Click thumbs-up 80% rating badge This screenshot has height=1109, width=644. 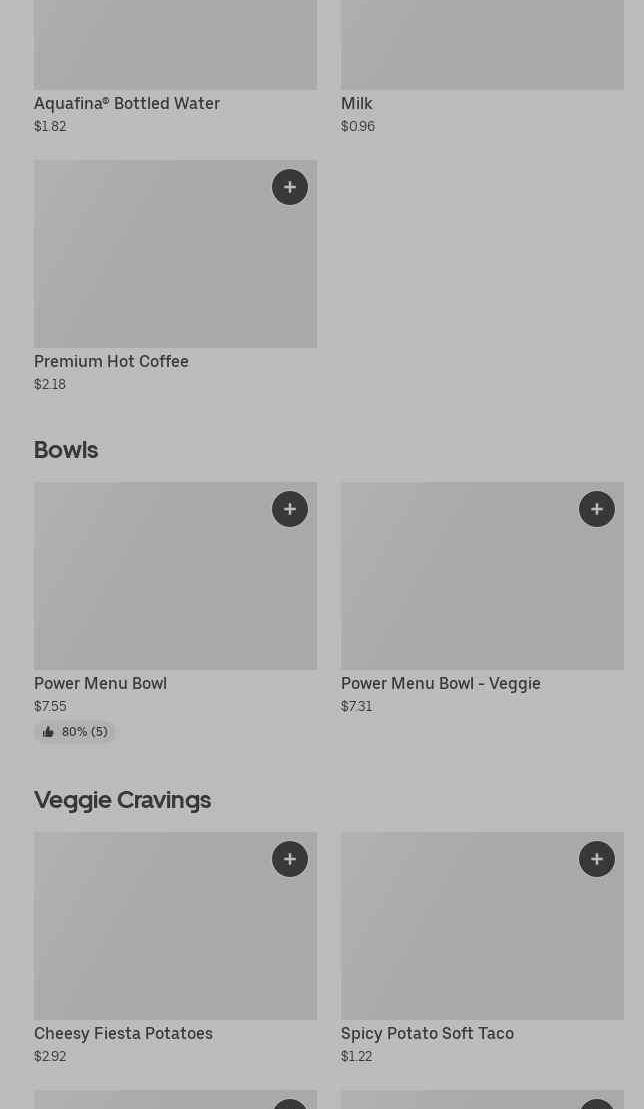74,731
